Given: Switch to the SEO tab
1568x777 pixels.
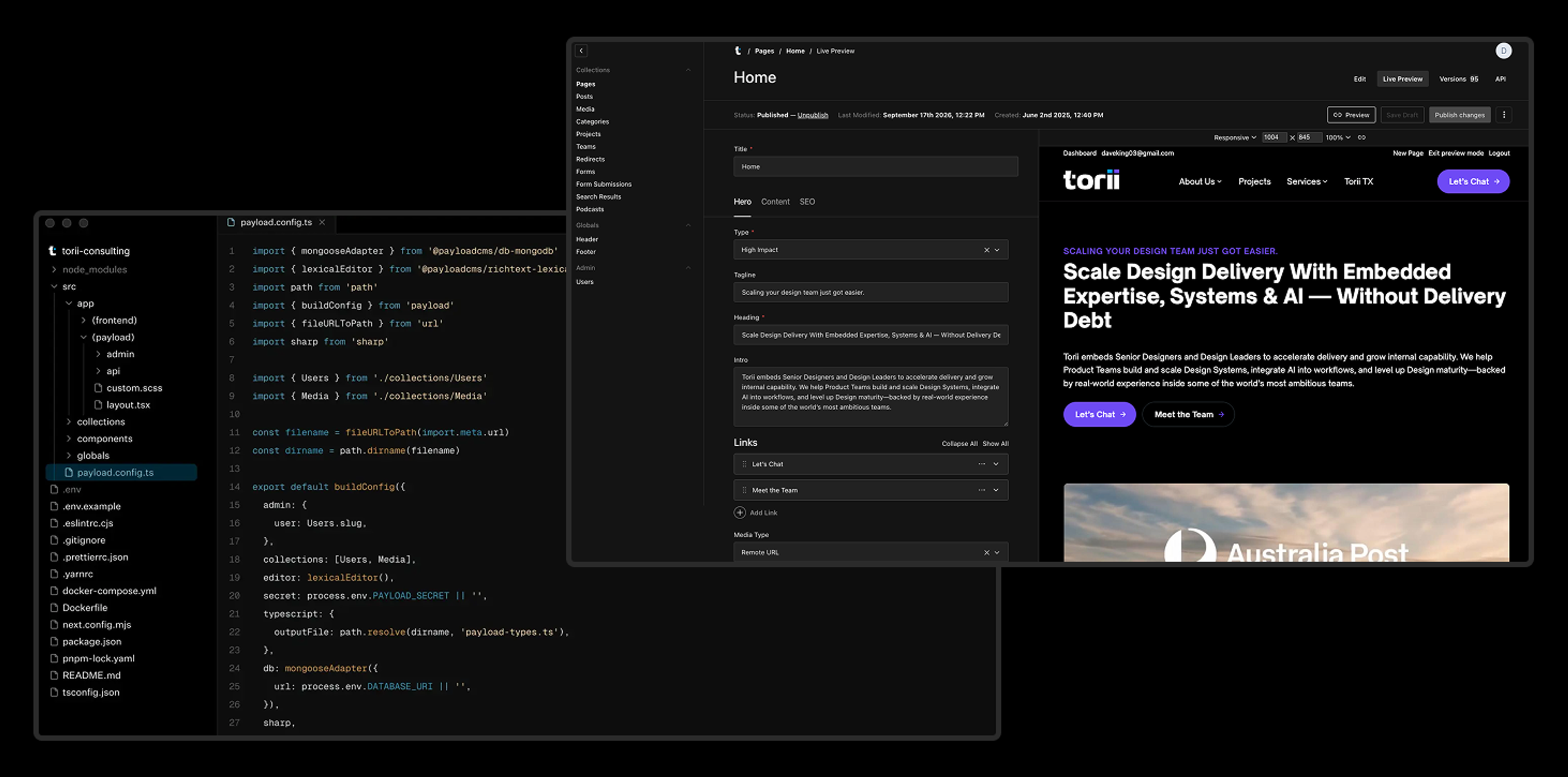Looking at the screenshot, I should [x=806, y=202].
